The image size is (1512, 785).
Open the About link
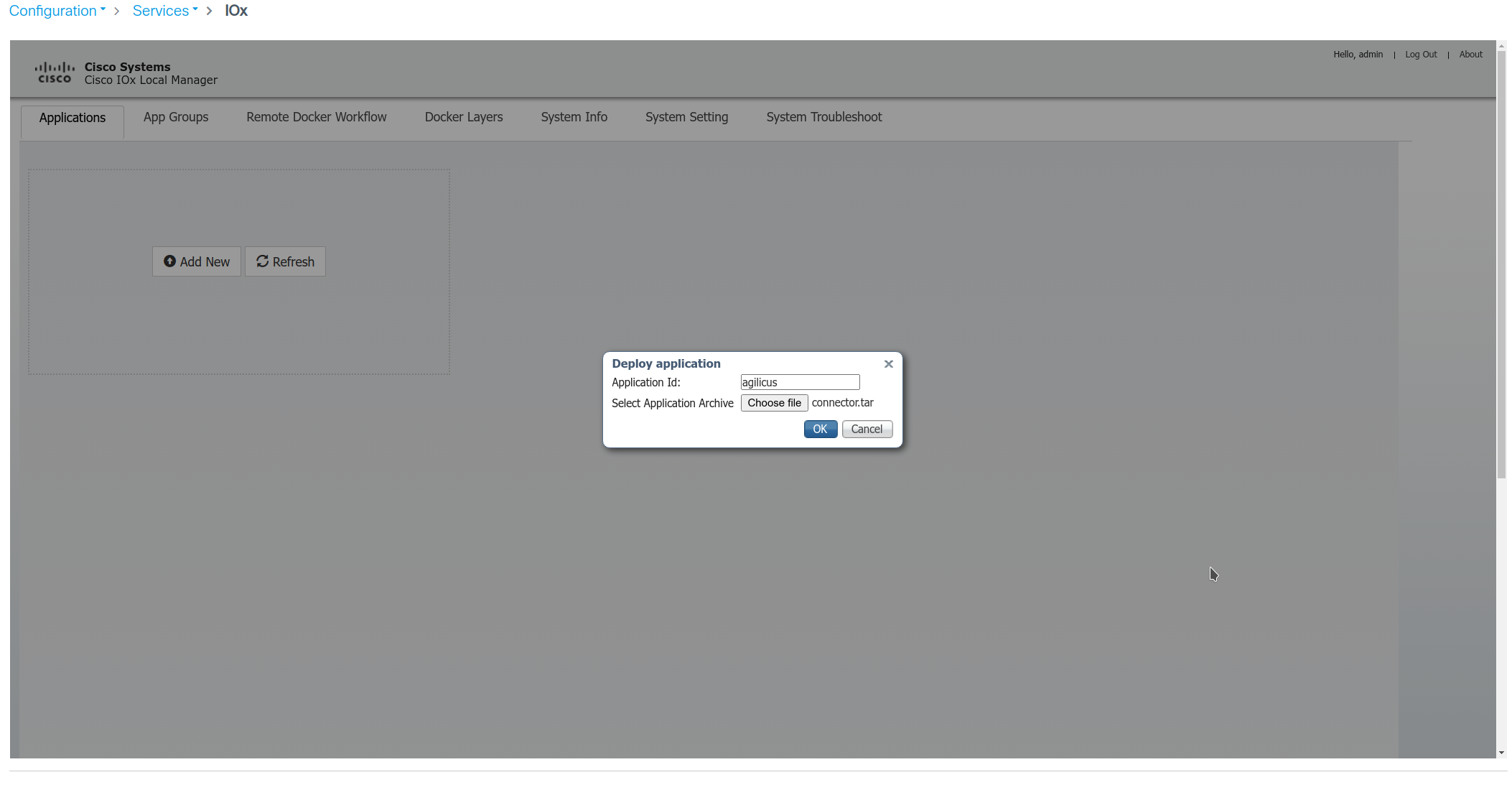pos(1470,55)
